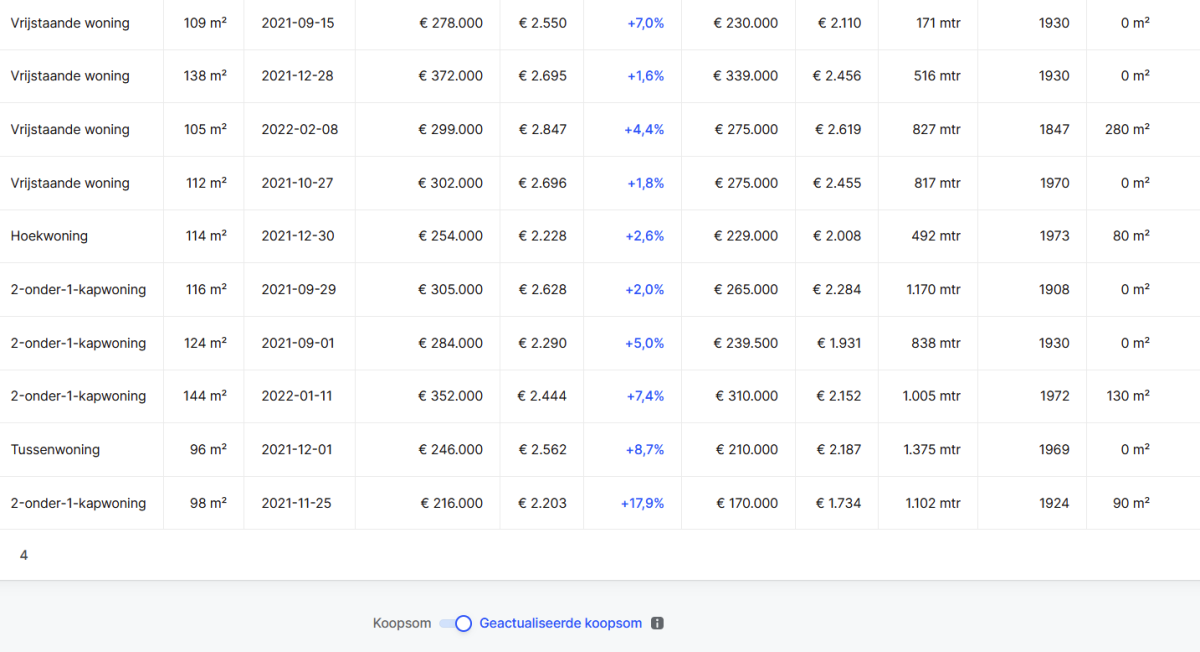Click the +17,9% price change value
The height and width of the screenshot is (652, 1200).
pyautogui.click(x=642, y=503)
